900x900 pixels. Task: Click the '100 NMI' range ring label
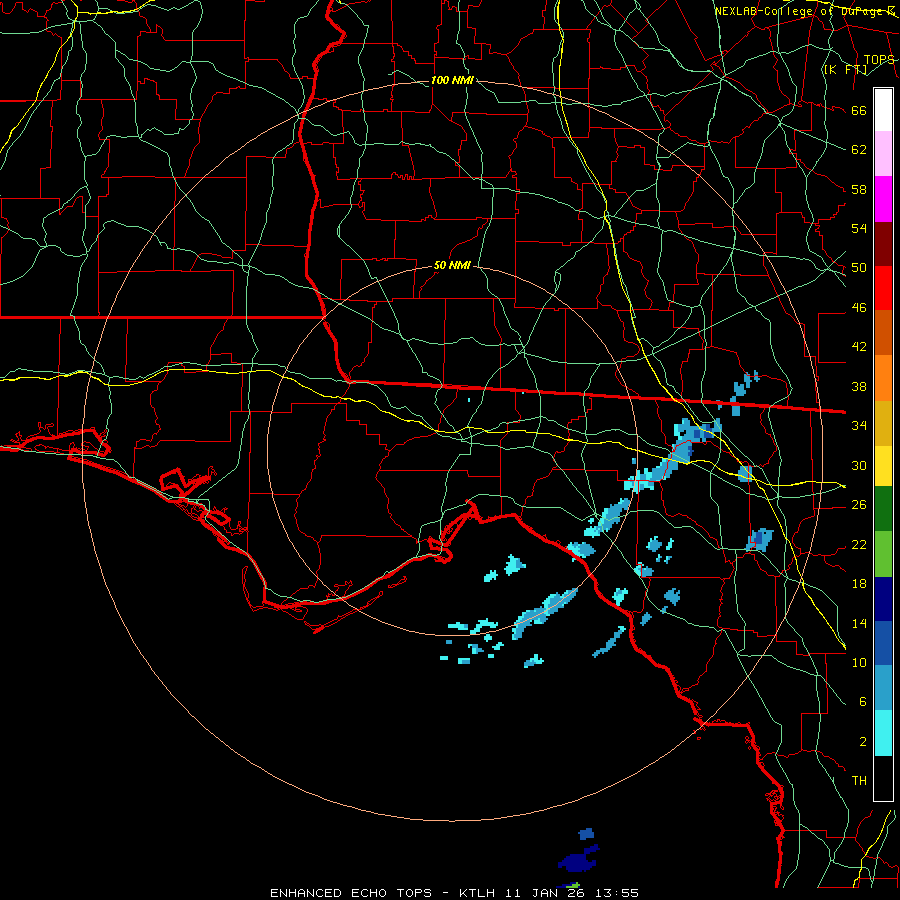point(452,80)
